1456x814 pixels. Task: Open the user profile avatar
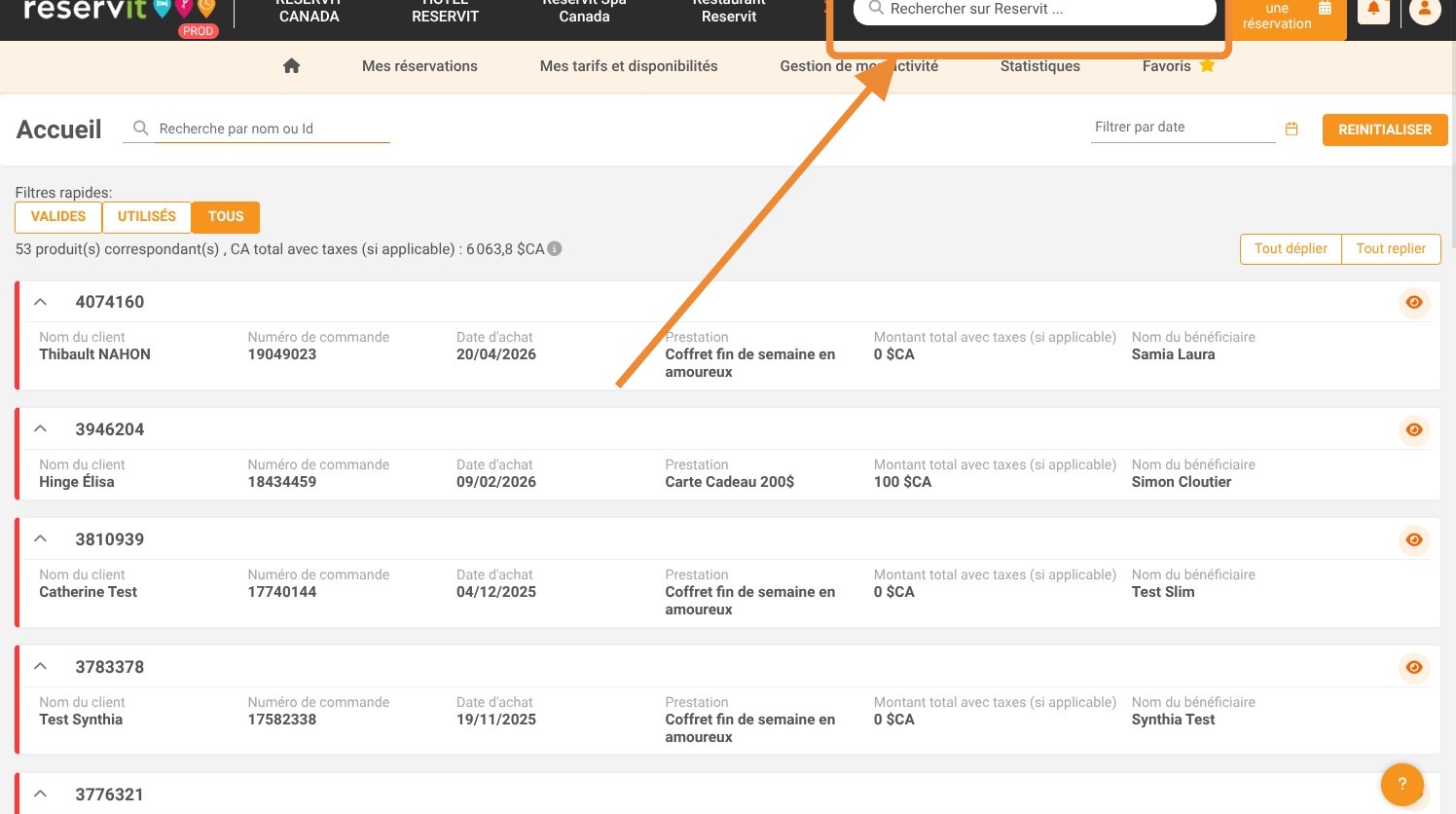pyautogui.click(x=1425, y=10)
